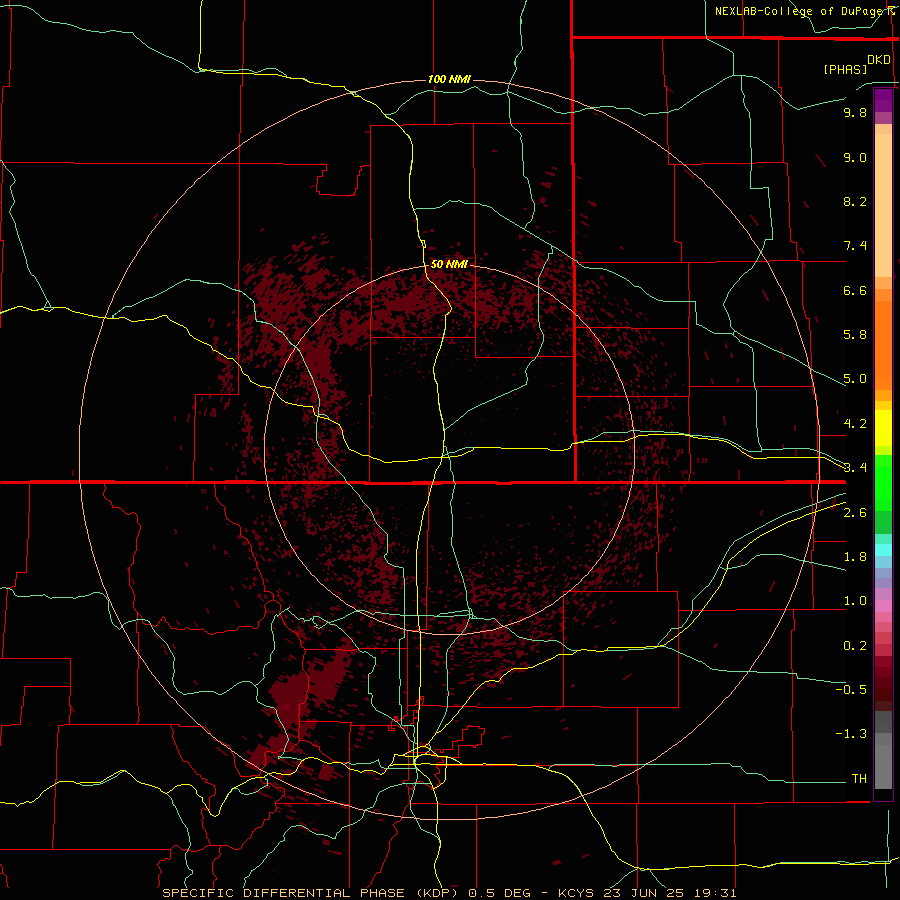This screenshot has width=900, height=900.
Task: Click the 1.8 value on the color scale
Action: coord(855,557)
